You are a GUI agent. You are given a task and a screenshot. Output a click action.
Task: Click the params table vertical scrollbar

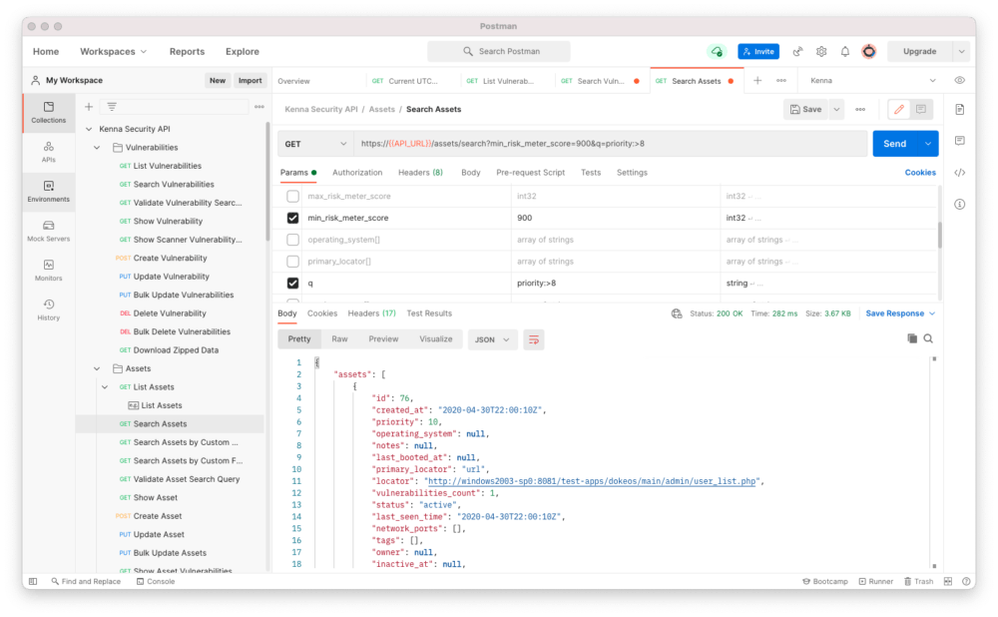[x=939, y=235]
